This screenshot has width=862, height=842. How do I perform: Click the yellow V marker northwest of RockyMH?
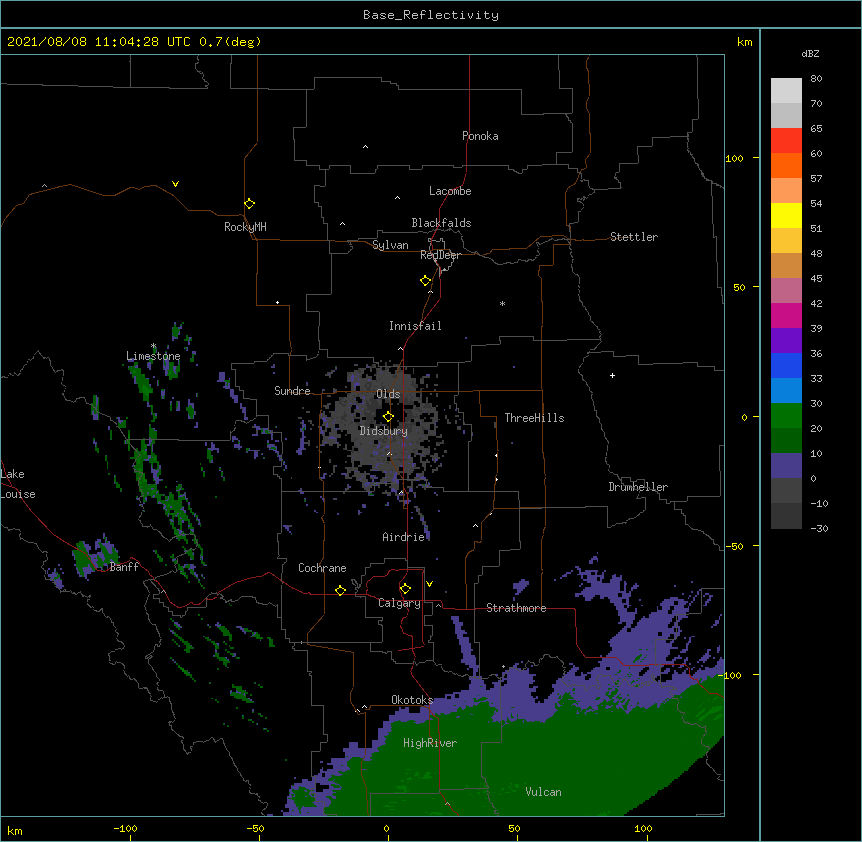(x=175, y=184)
